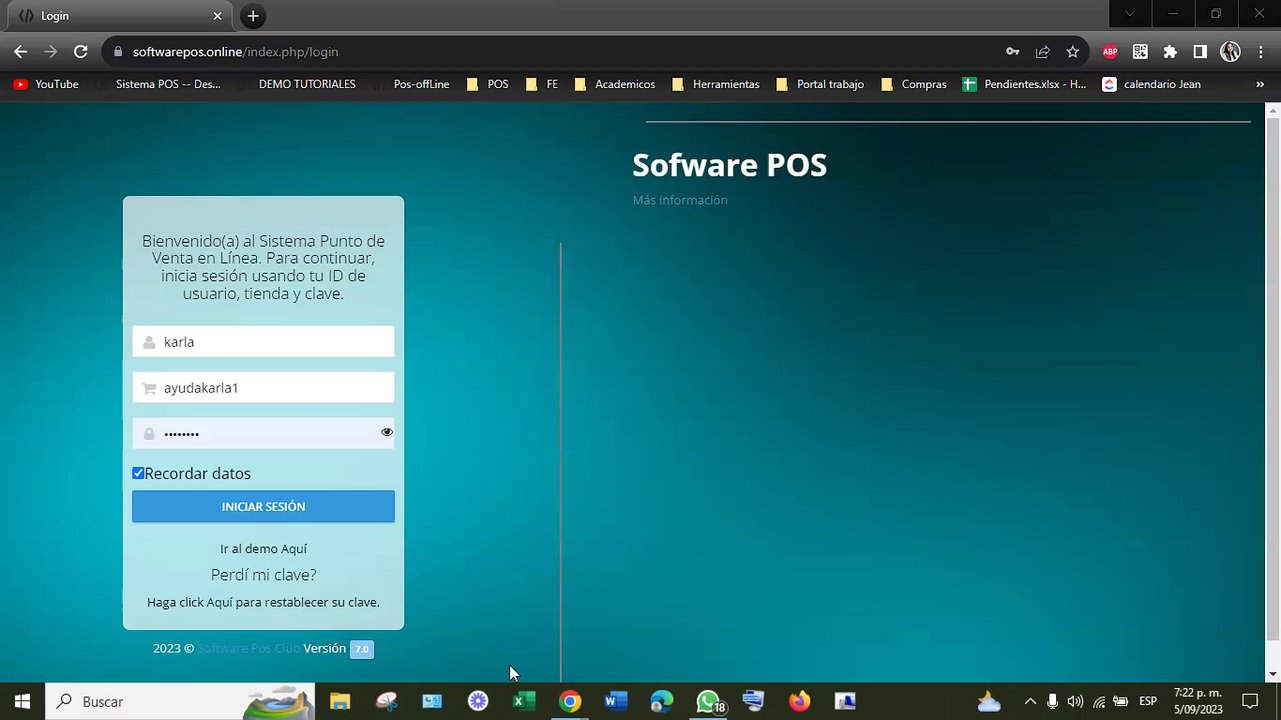Open the ABP adblock extension

1110,52
